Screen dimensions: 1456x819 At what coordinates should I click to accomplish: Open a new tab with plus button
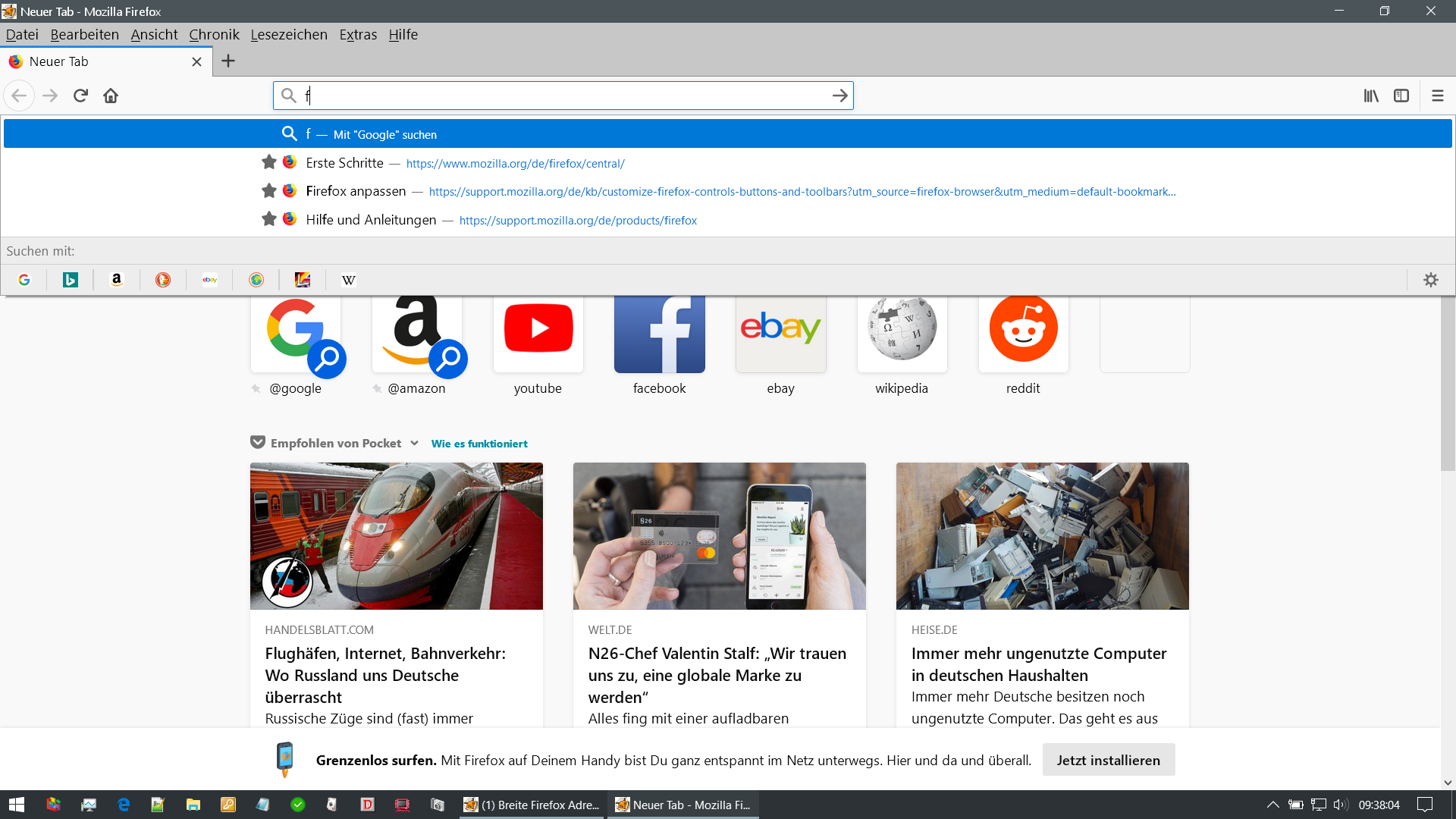[x=227, y=61]
